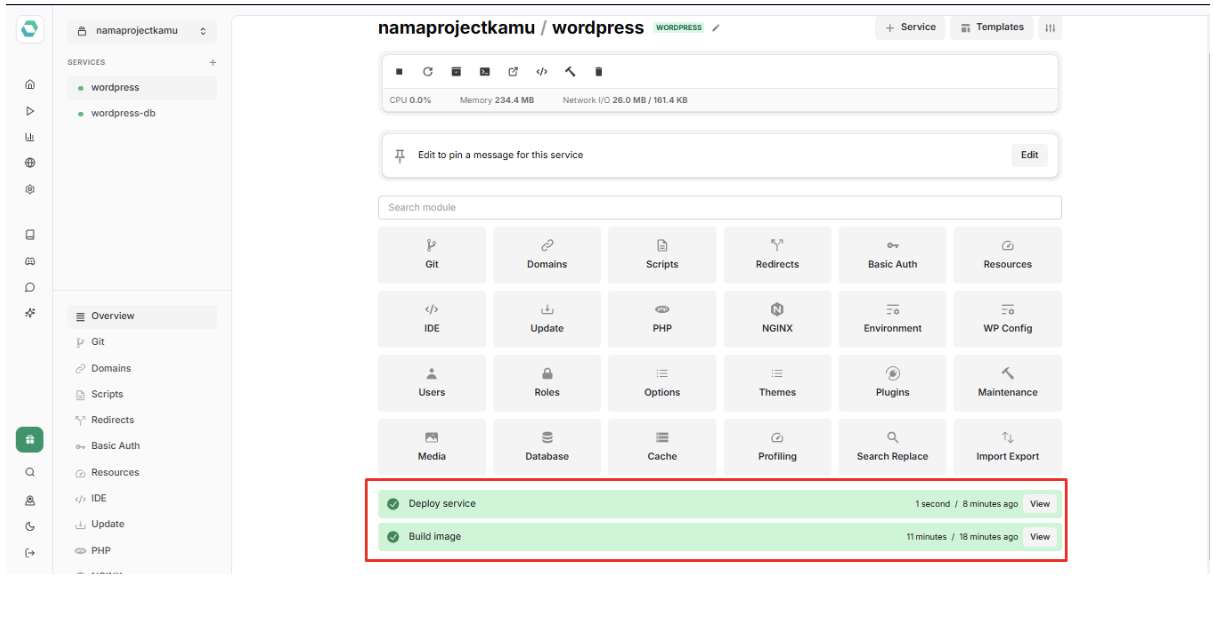
Task: Add a service with the plus icon beside SERVICES
Action: (212, 62)
